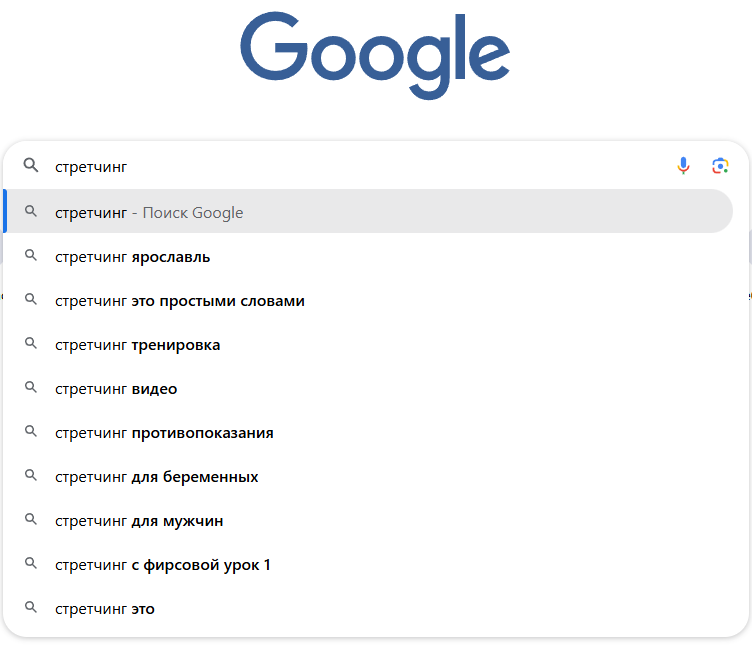Choose the last suggestion 'стретчинг это'
Screen dimensions: 752x648
click(105, 609)
